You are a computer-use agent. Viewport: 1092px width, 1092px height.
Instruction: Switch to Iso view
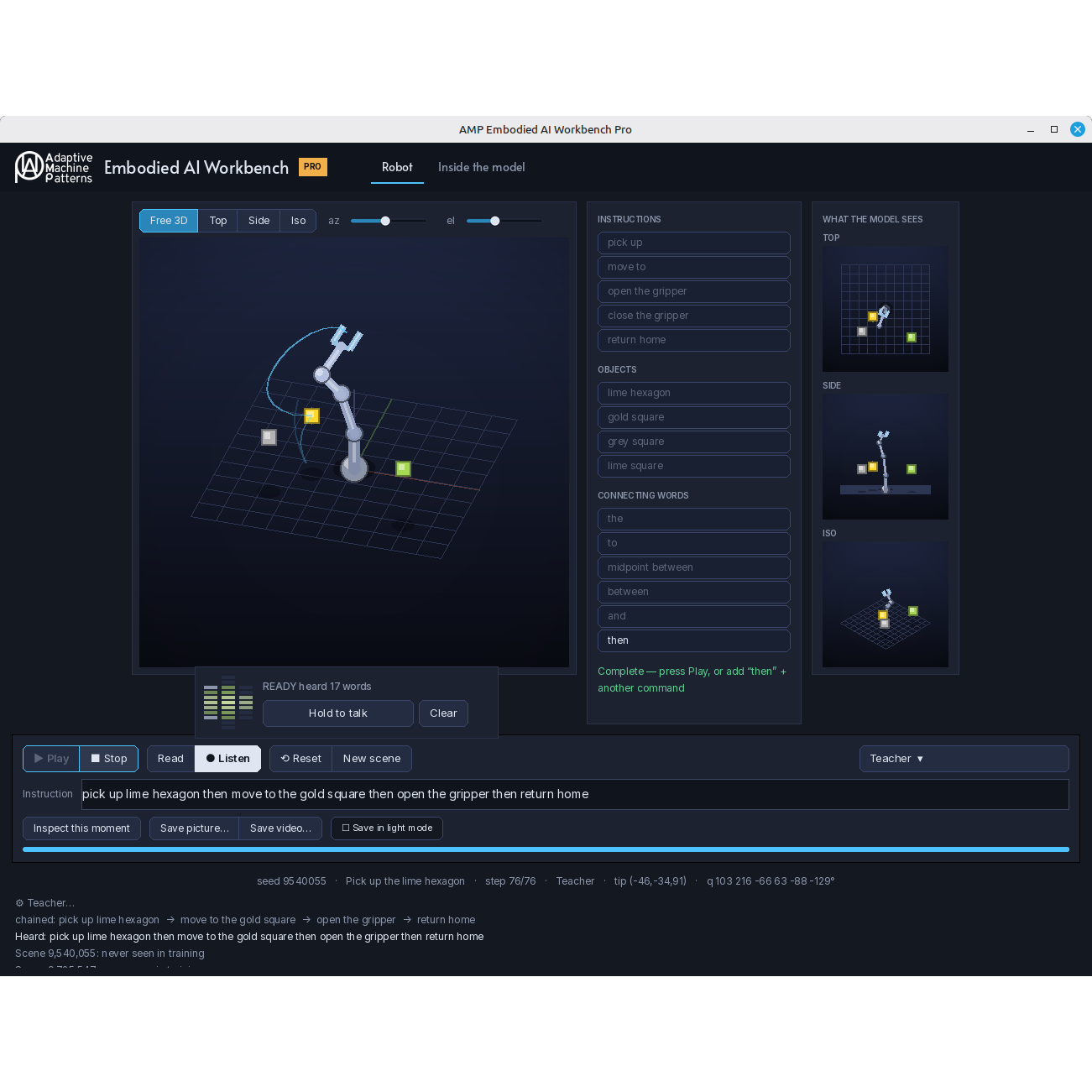click(x=298, y=221)
